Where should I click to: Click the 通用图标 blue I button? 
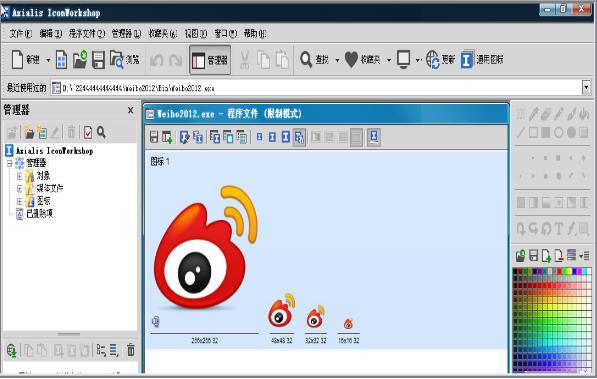pos(482,60)
